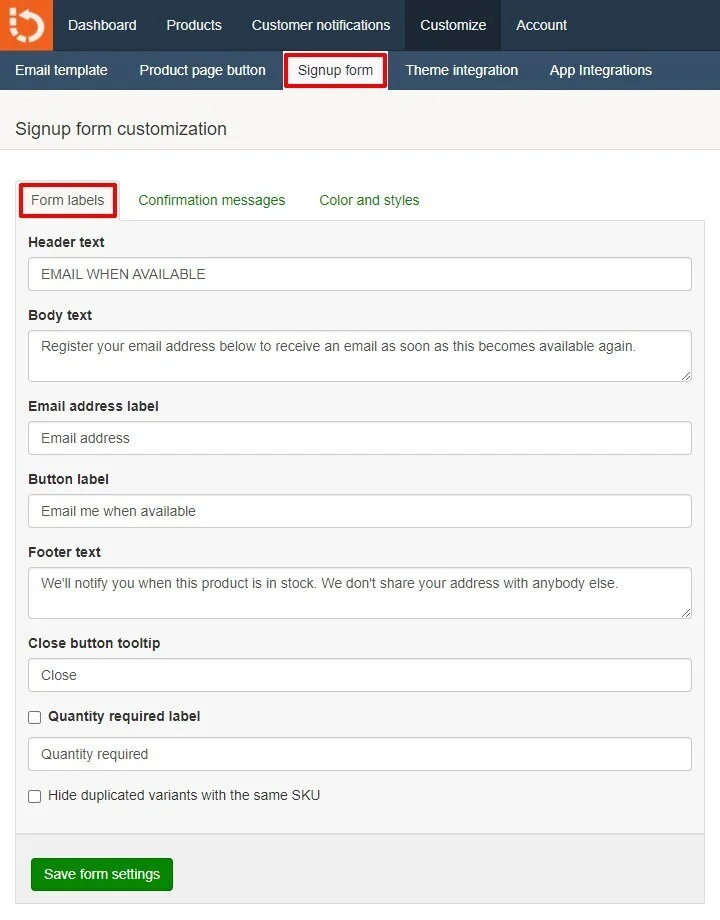
Task: Switch to Confirmation messages tab
Action: click(211, 200)
